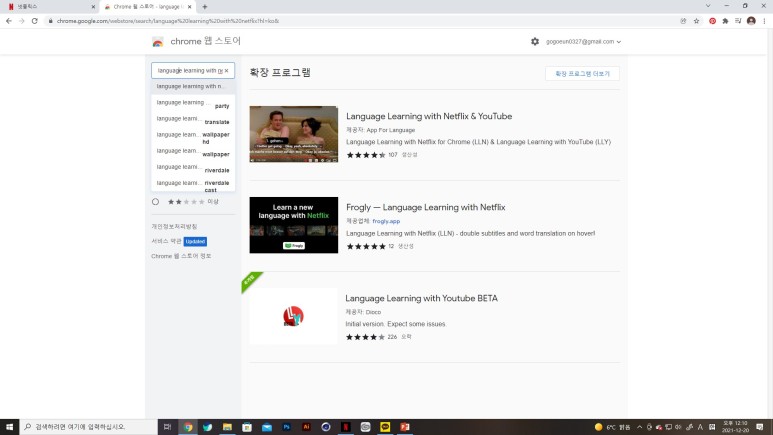Image resolution: width=773 pixels, height=435 pixels.
Task: Open File Explorer from the taskbar
Action: (227, 427)
